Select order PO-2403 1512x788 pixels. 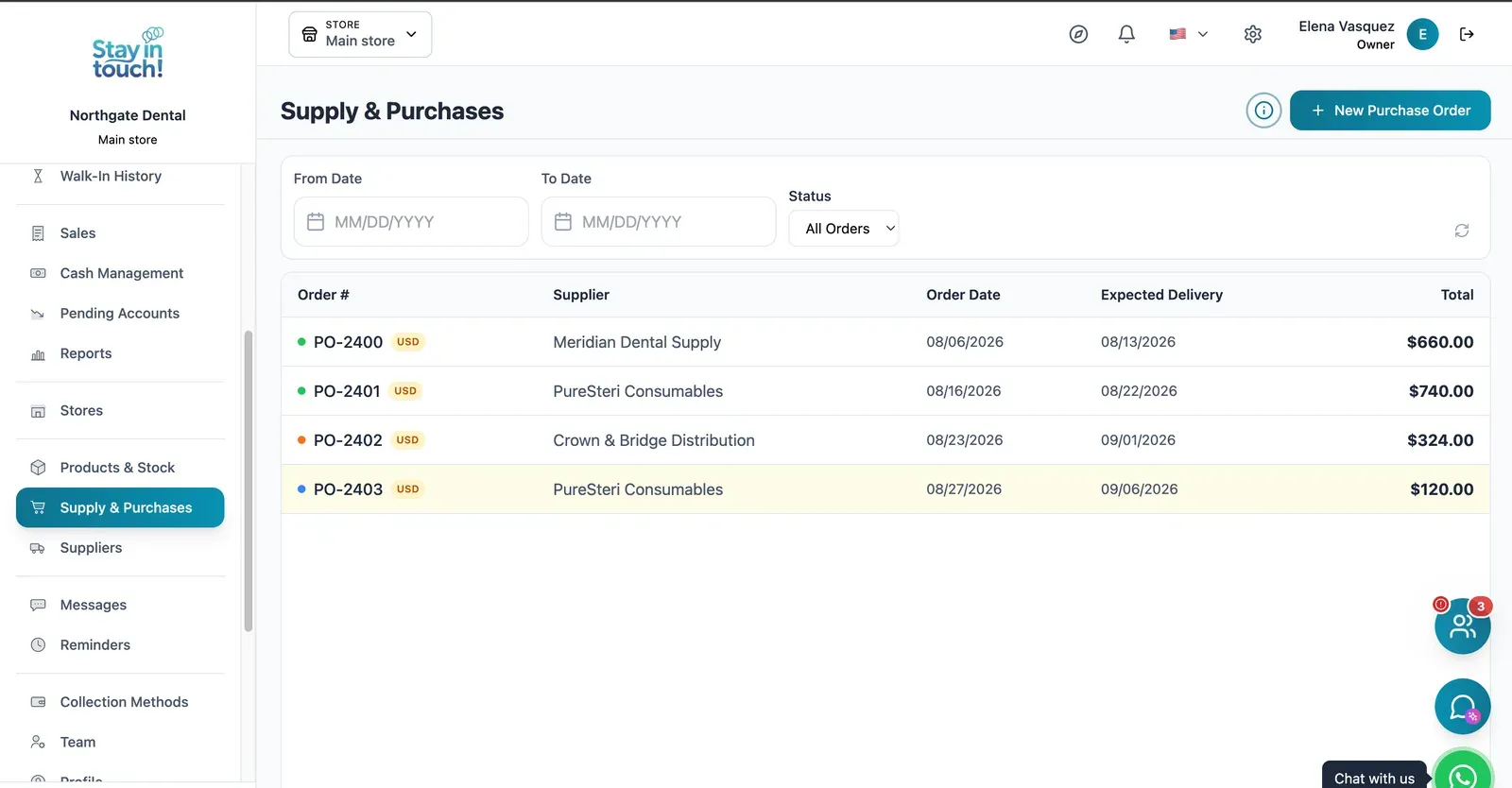click(x=885, y=489)
